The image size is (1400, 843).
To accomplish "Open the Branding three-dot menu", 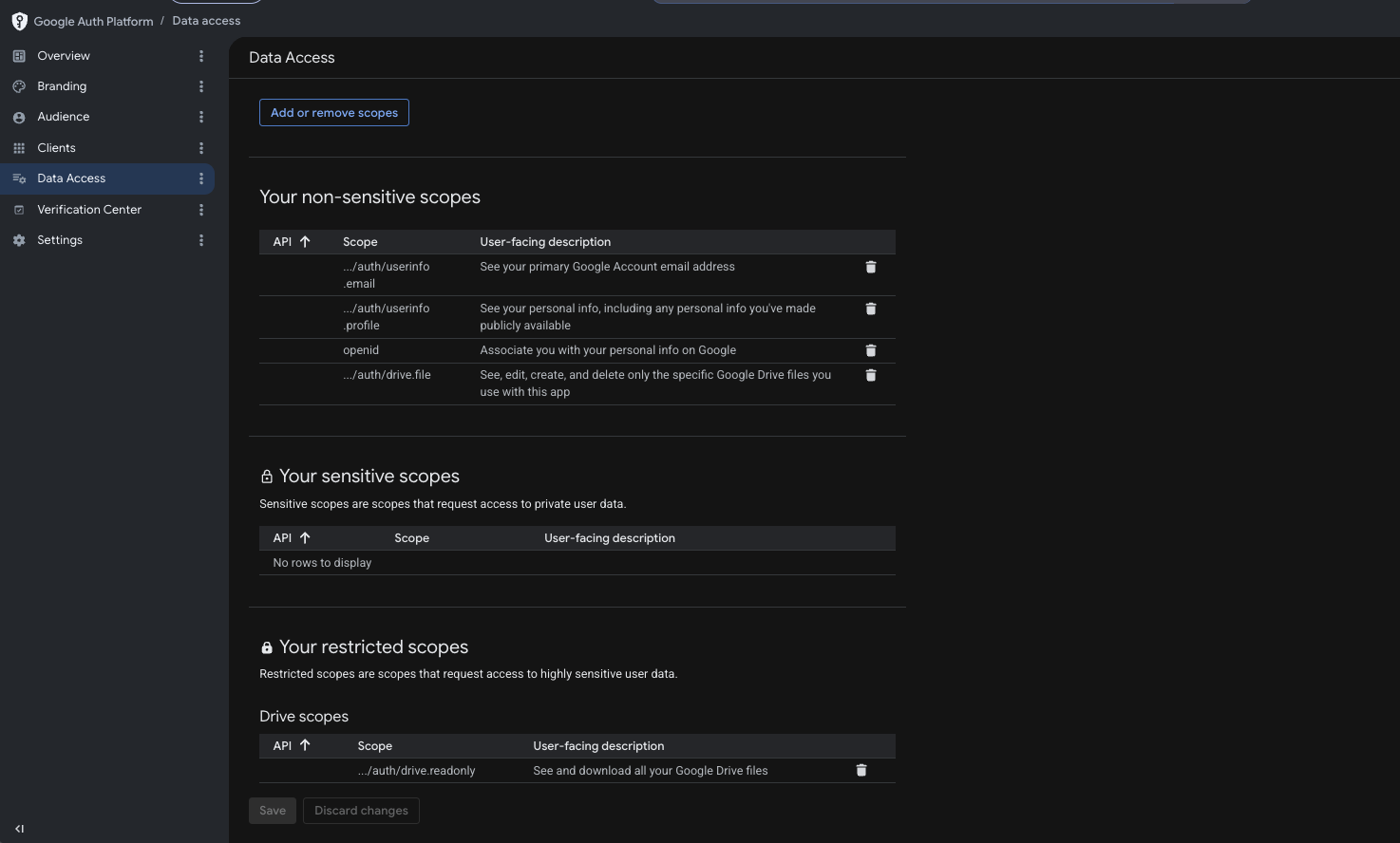I will 201,86.
